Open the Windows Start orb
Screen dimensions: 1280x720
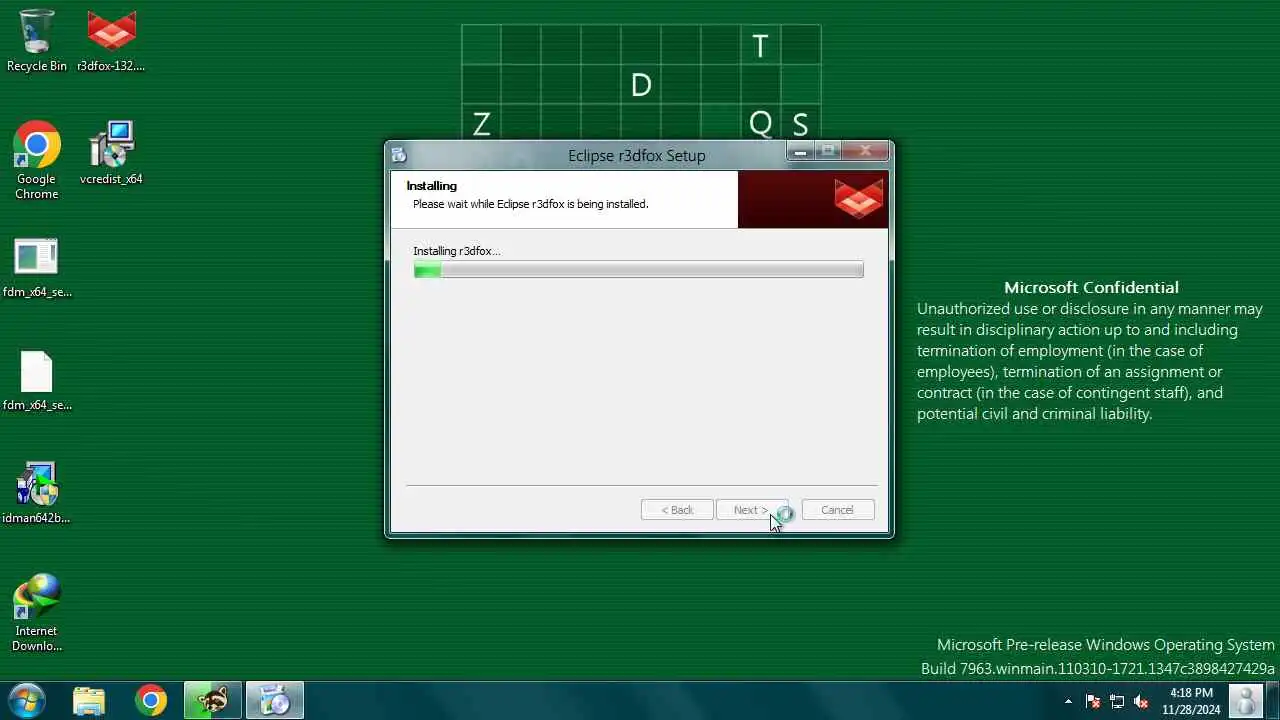(27, 700)
